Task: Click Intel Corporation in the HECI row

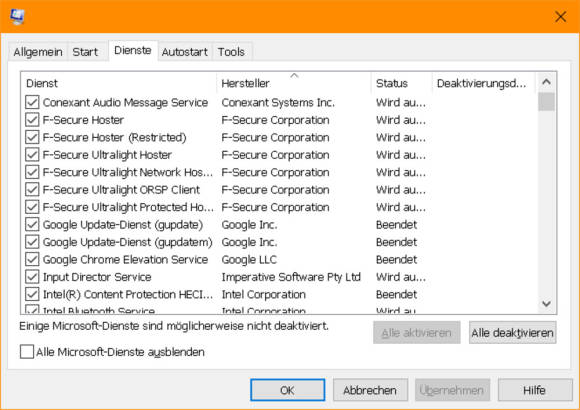Action: (x=263, y=295)
